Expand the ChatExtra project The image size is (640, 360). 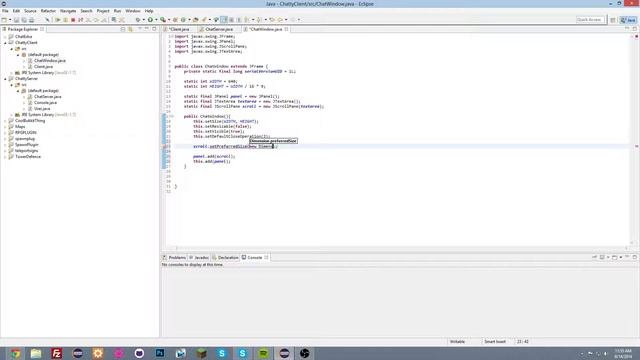point(5,37)
